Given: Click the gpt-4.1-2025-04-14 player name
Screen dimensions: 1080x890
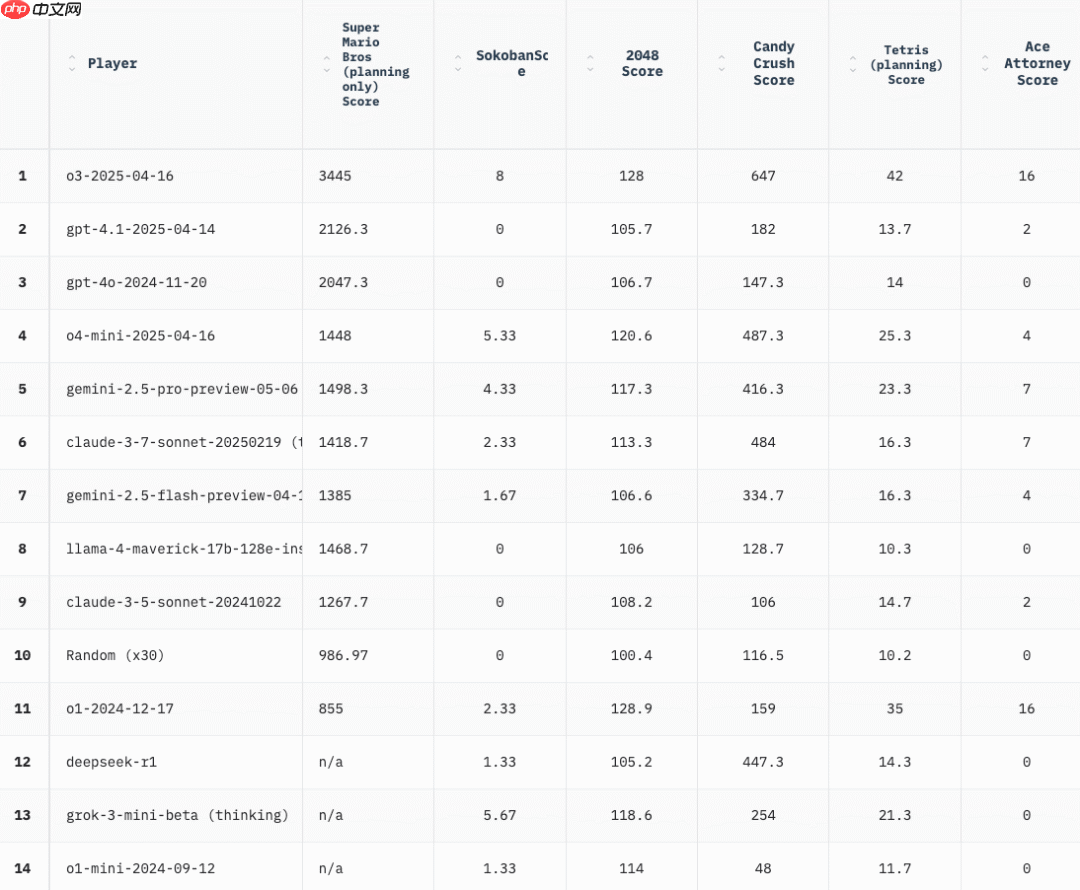Looking at the screenshot, I should (141, 229).
